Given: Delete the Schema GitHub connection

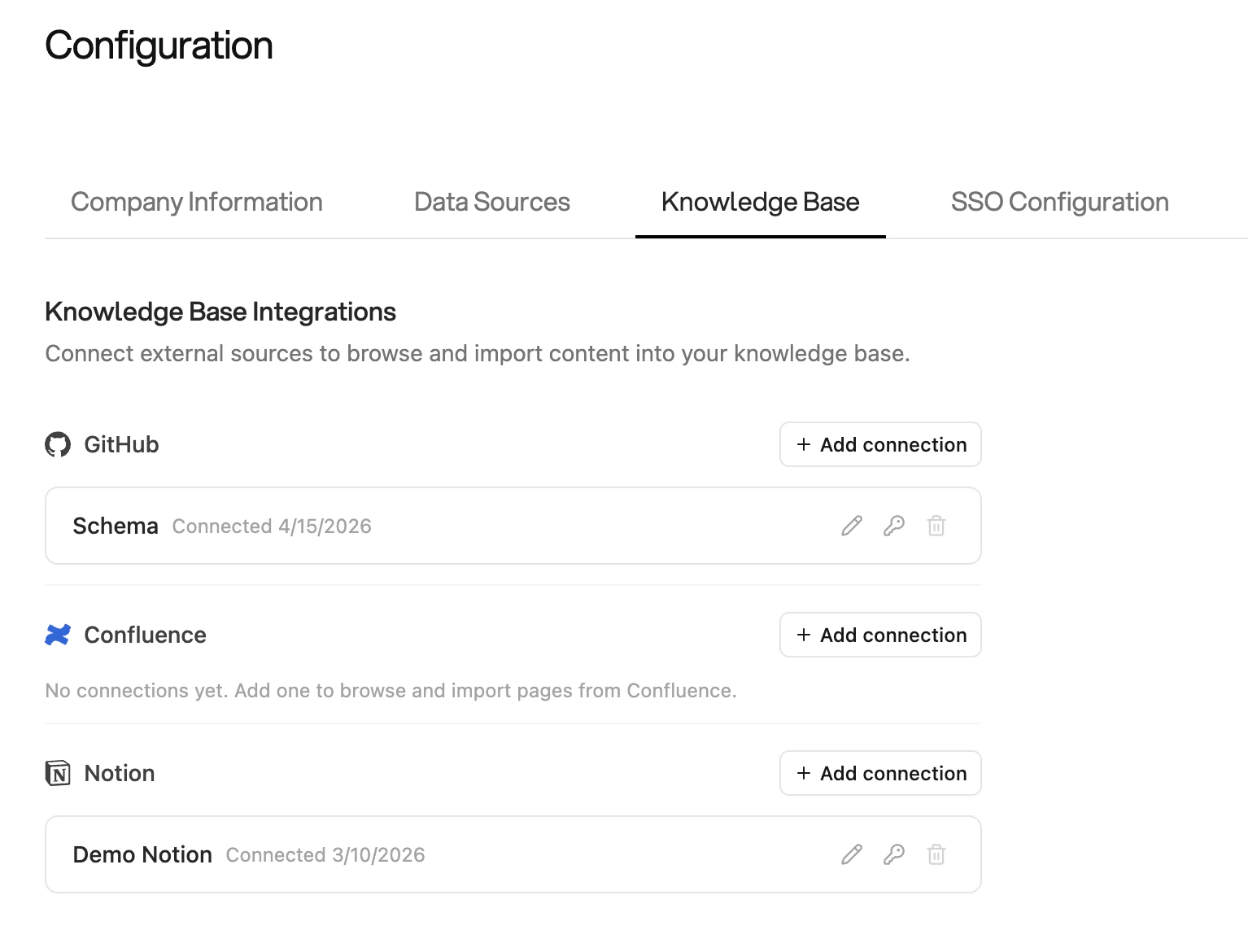Looking at the screenshot, I should pos(936,526).
